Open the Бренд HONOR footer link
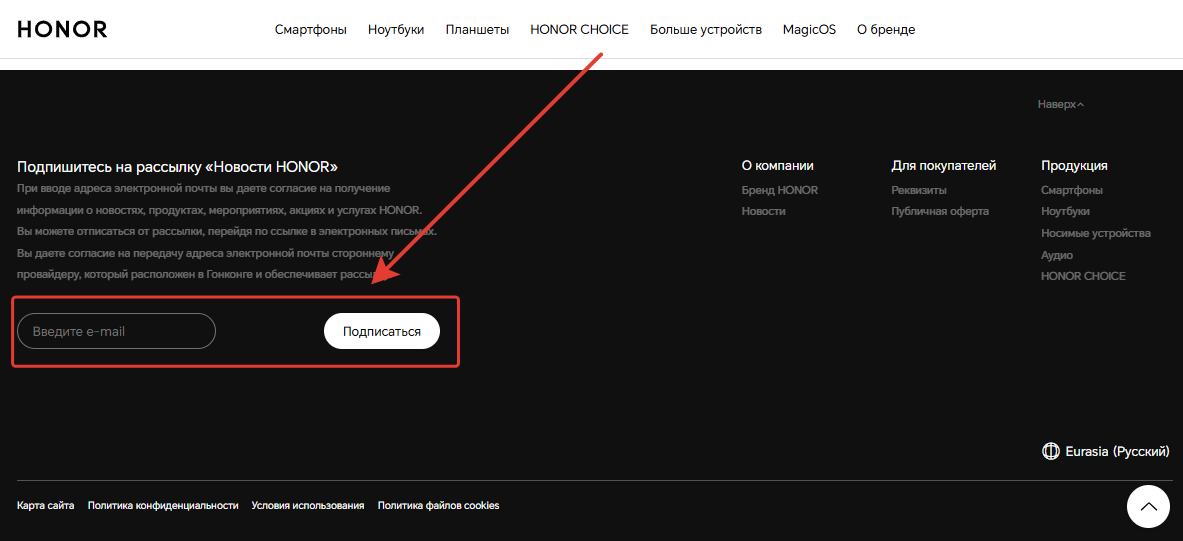 (x=779, y=190)
